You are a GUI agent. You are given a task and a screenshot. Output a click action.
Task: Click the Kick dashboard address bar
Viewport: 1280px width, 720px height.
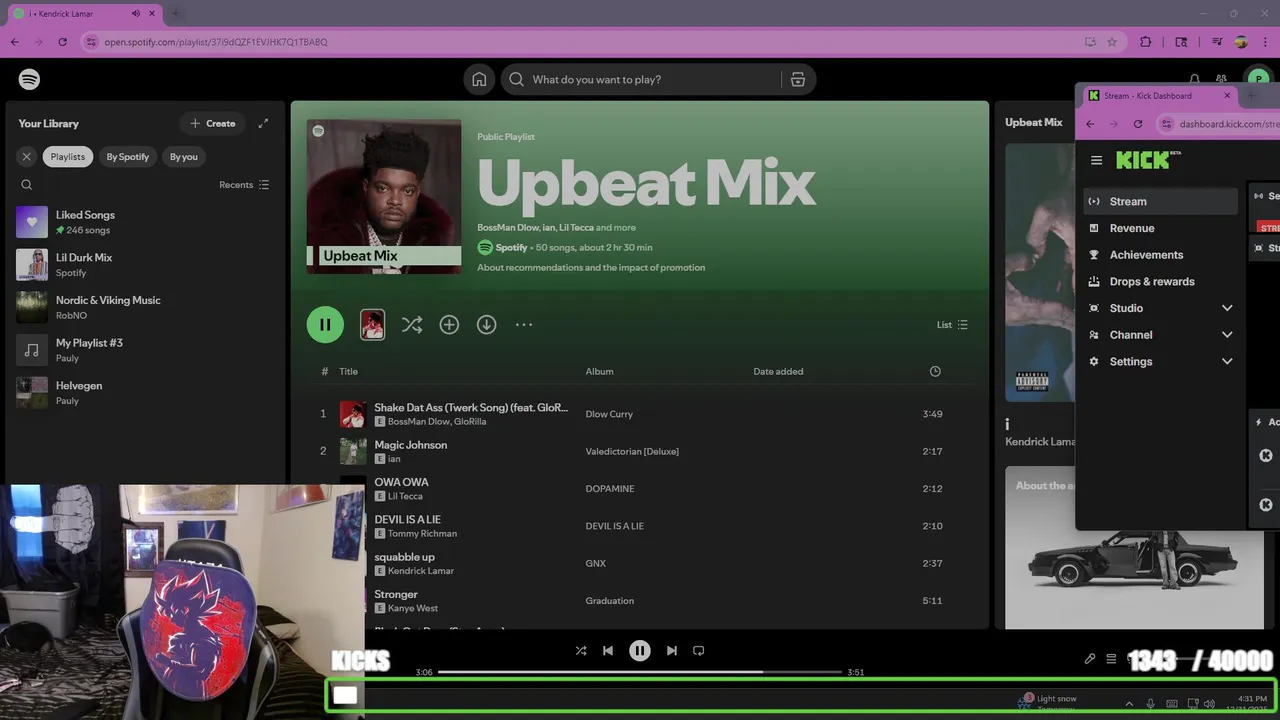[1219, 124]
